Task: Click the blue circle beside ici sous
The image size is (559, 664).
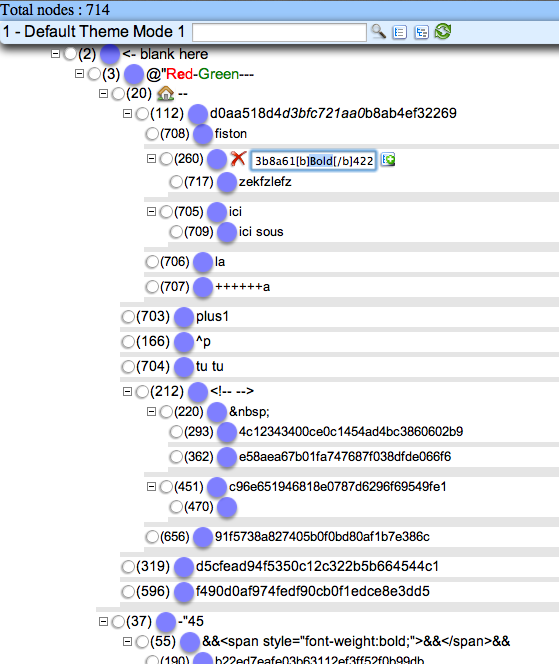Action: [227, 232]
